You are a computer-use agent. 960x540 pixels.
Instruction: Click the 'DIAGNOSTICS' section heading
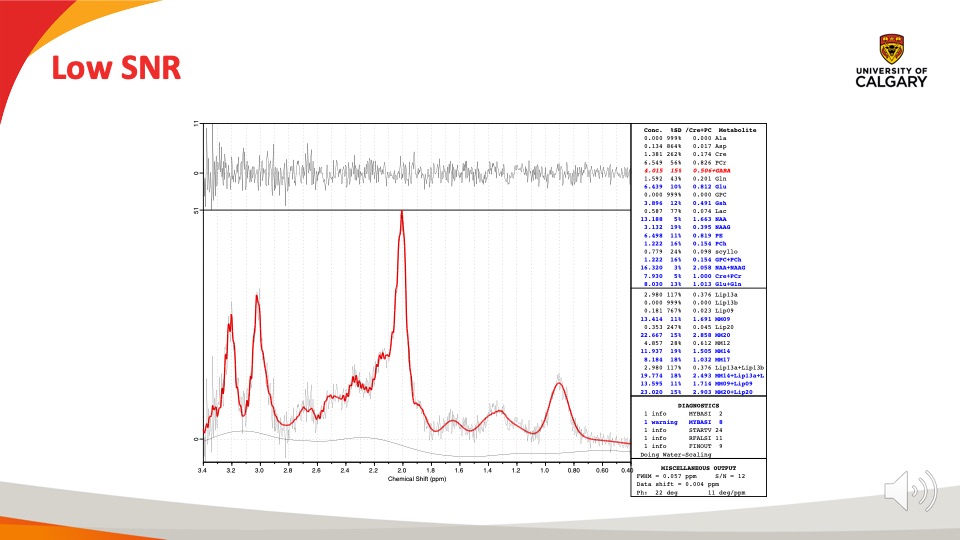pyautogui.click(x=699, y=405)
